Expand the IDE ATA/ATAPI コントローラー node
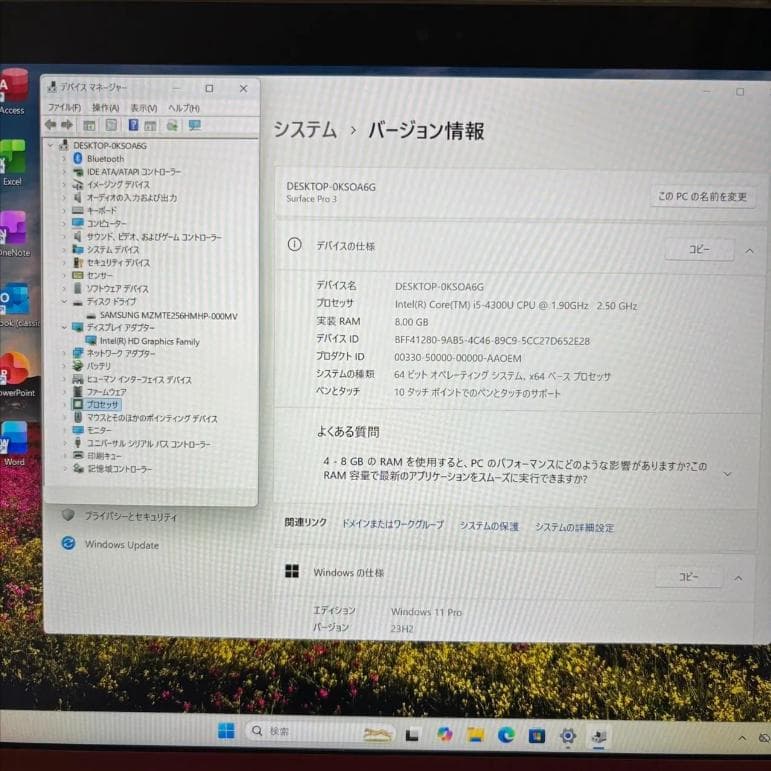This screenshot has width=771, height=771. (64, 172)
